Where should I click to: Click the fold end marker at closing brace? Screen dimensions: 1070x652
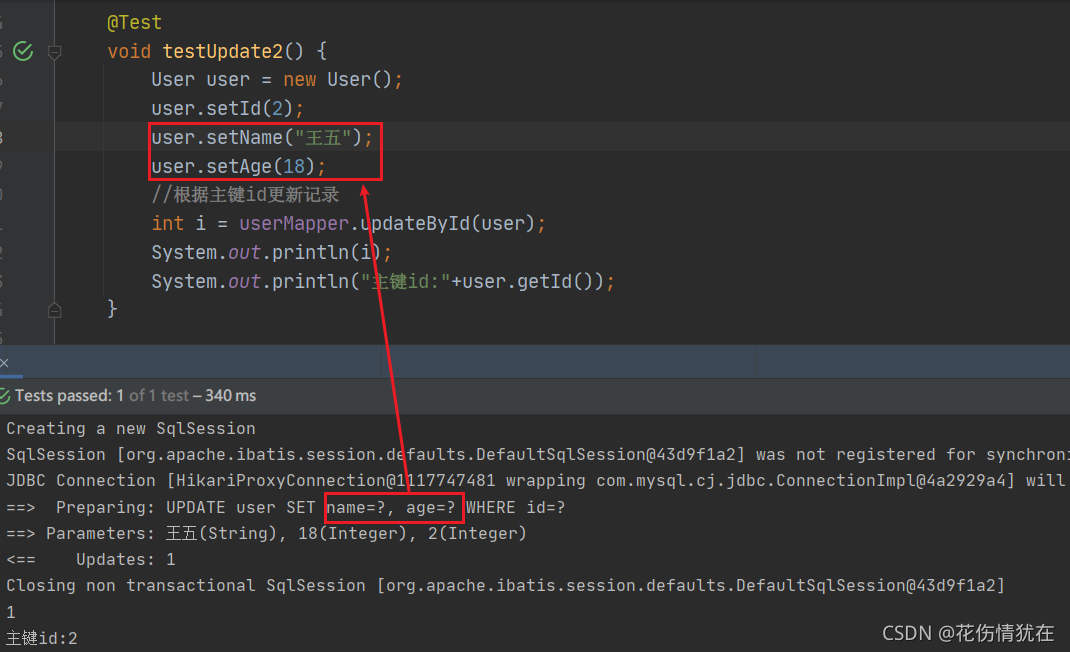click(x=55, y=311)
